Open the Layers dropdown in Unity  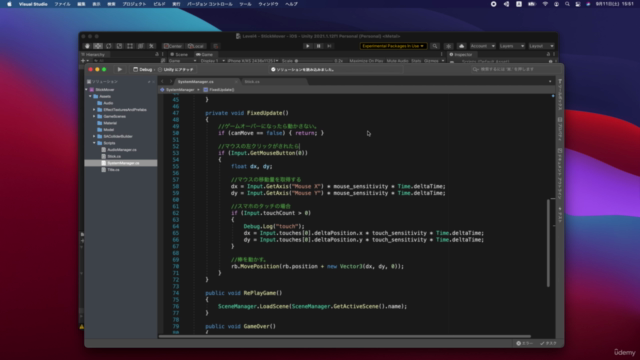(511, 46)
